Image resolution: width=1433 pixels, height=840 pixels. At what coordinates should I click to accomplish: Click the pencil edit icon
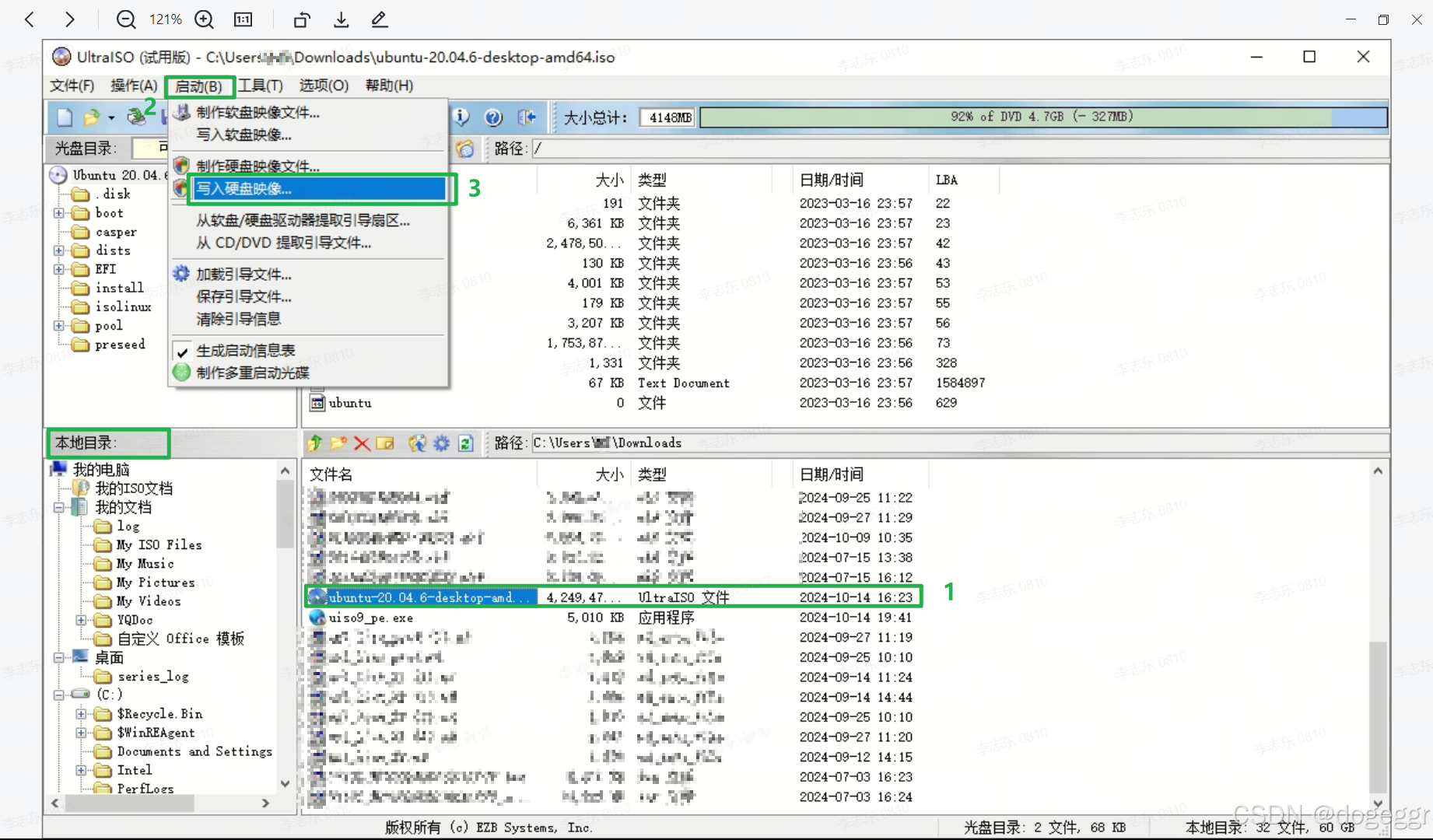pos(379,19)
